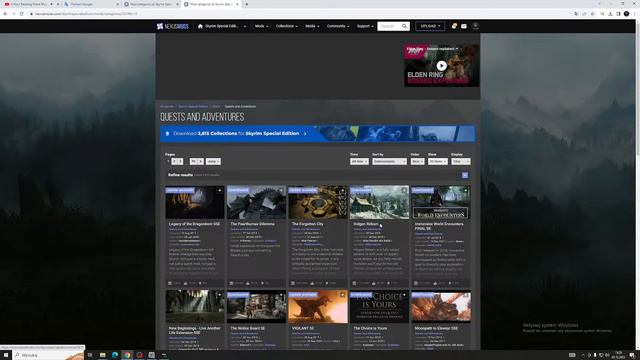
Task: Open Moonpath to Elsweyr thumbnail image
Action: click(441, 307)
